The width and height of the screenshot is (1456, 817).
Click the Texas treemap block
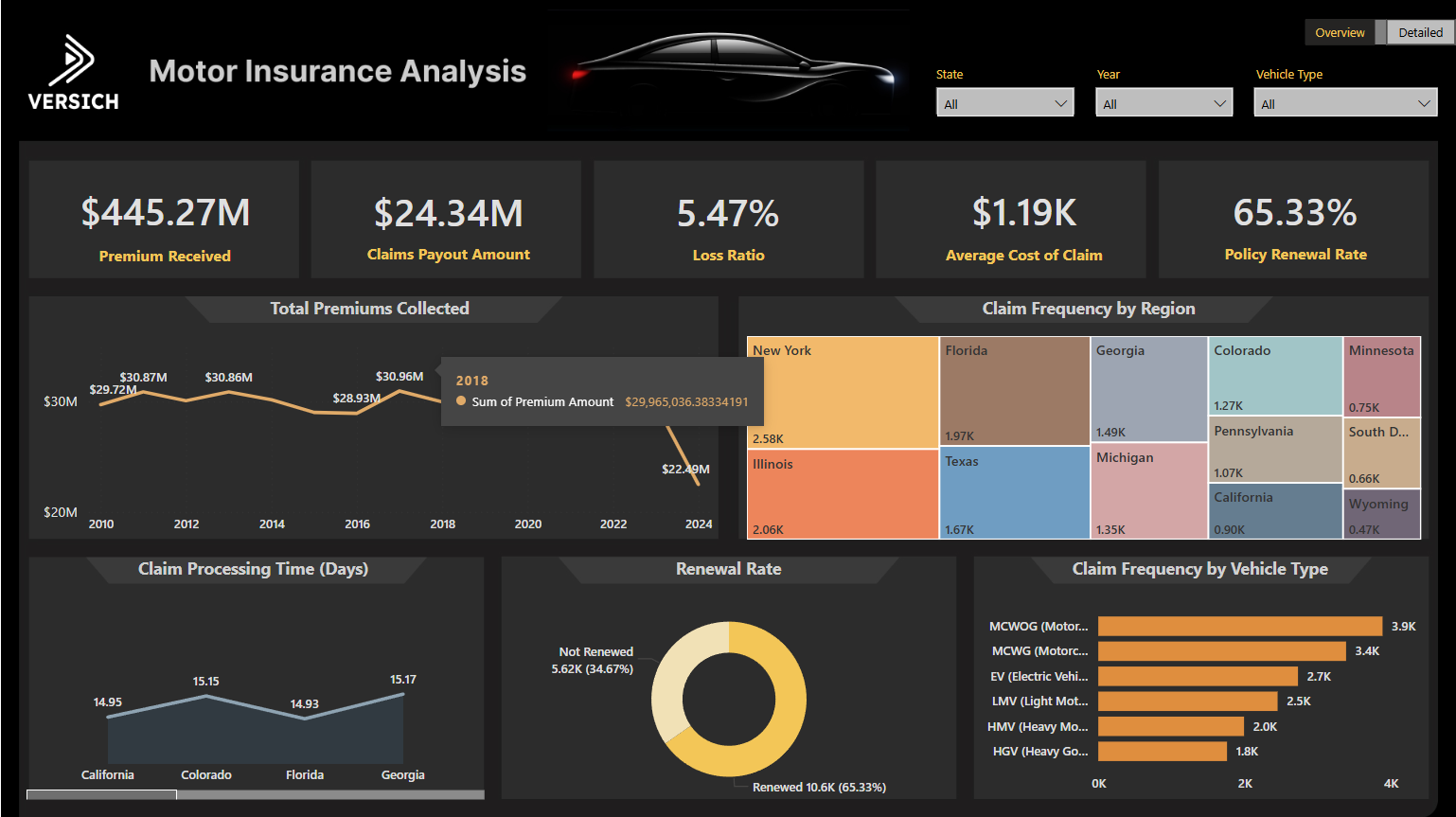(1014, 492)
